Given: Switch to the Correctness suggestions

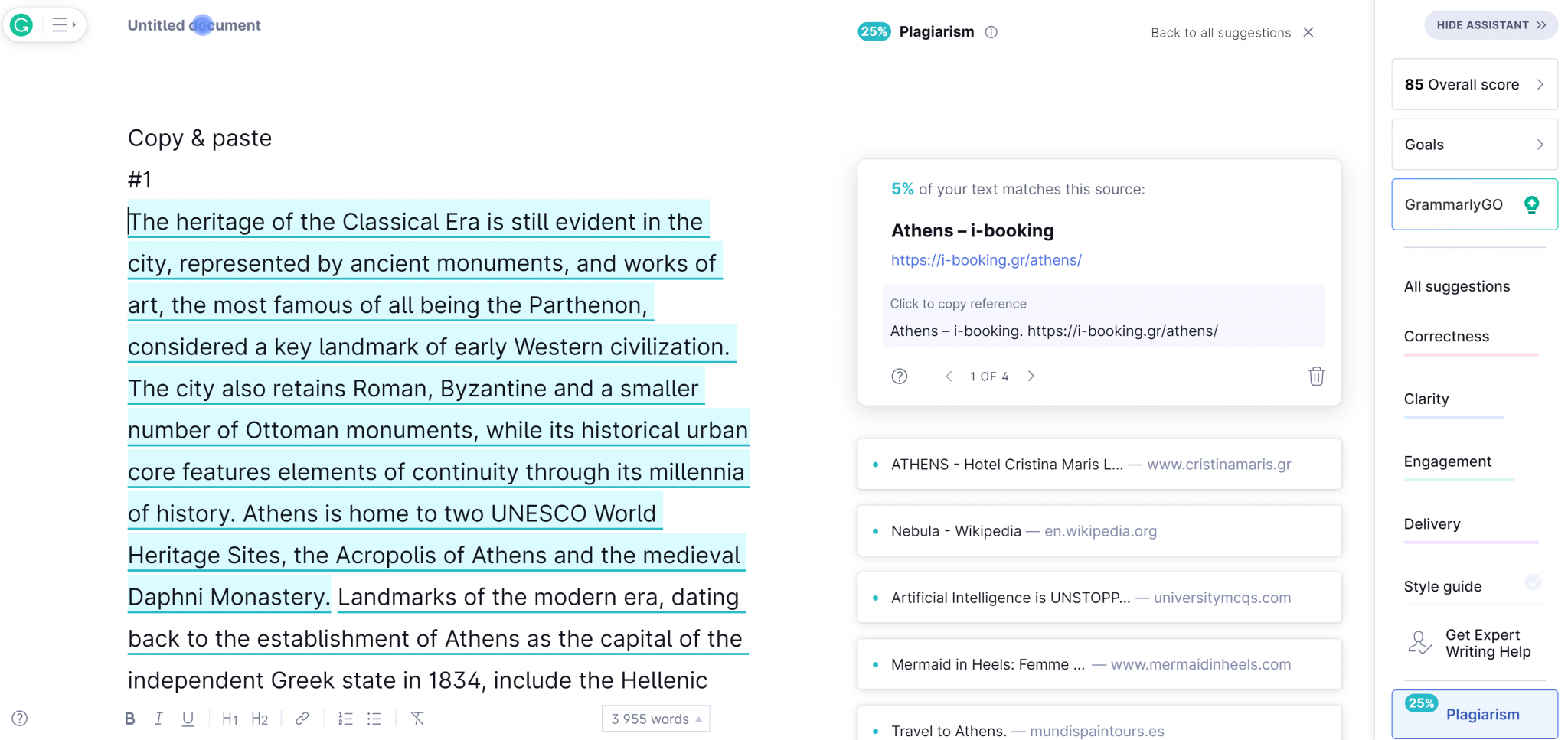Looking at the screenshot, I should pyautogui.click(x=1446, y=337).
